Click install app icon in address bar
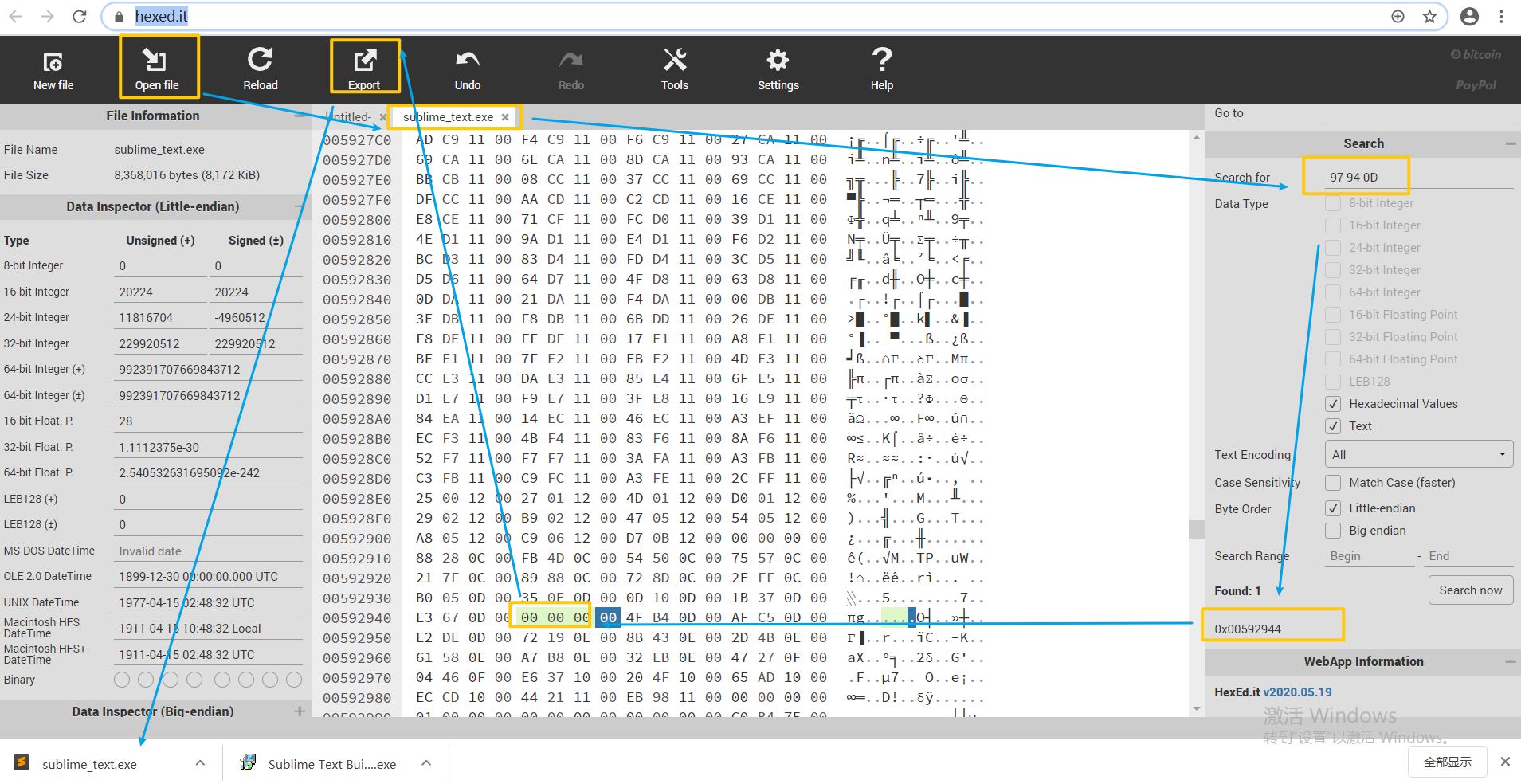1521x784 pixels. tap(1398, 16)
